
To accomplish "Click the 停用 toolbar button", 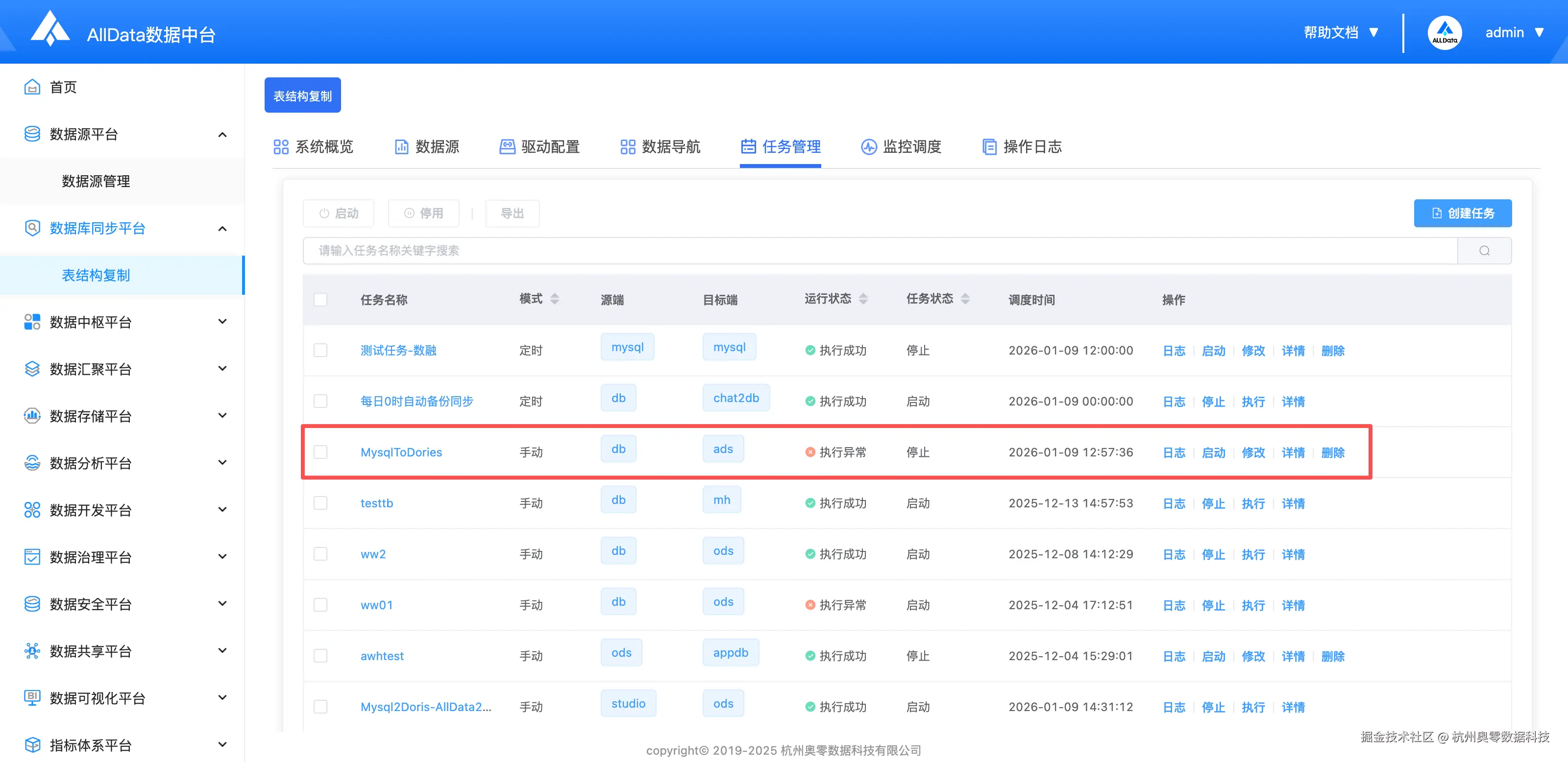I will [424, 214].
